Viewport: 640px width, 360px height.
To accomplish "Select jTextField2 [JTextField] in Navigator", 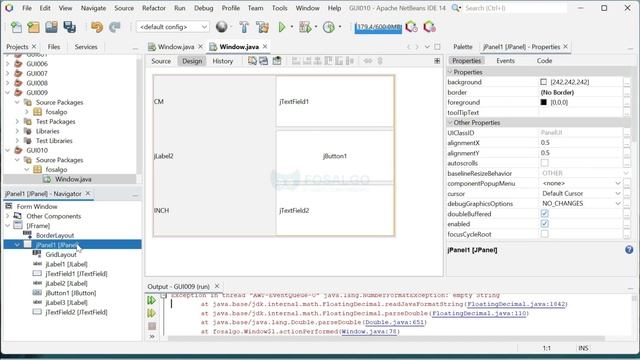I will [76, 312].
